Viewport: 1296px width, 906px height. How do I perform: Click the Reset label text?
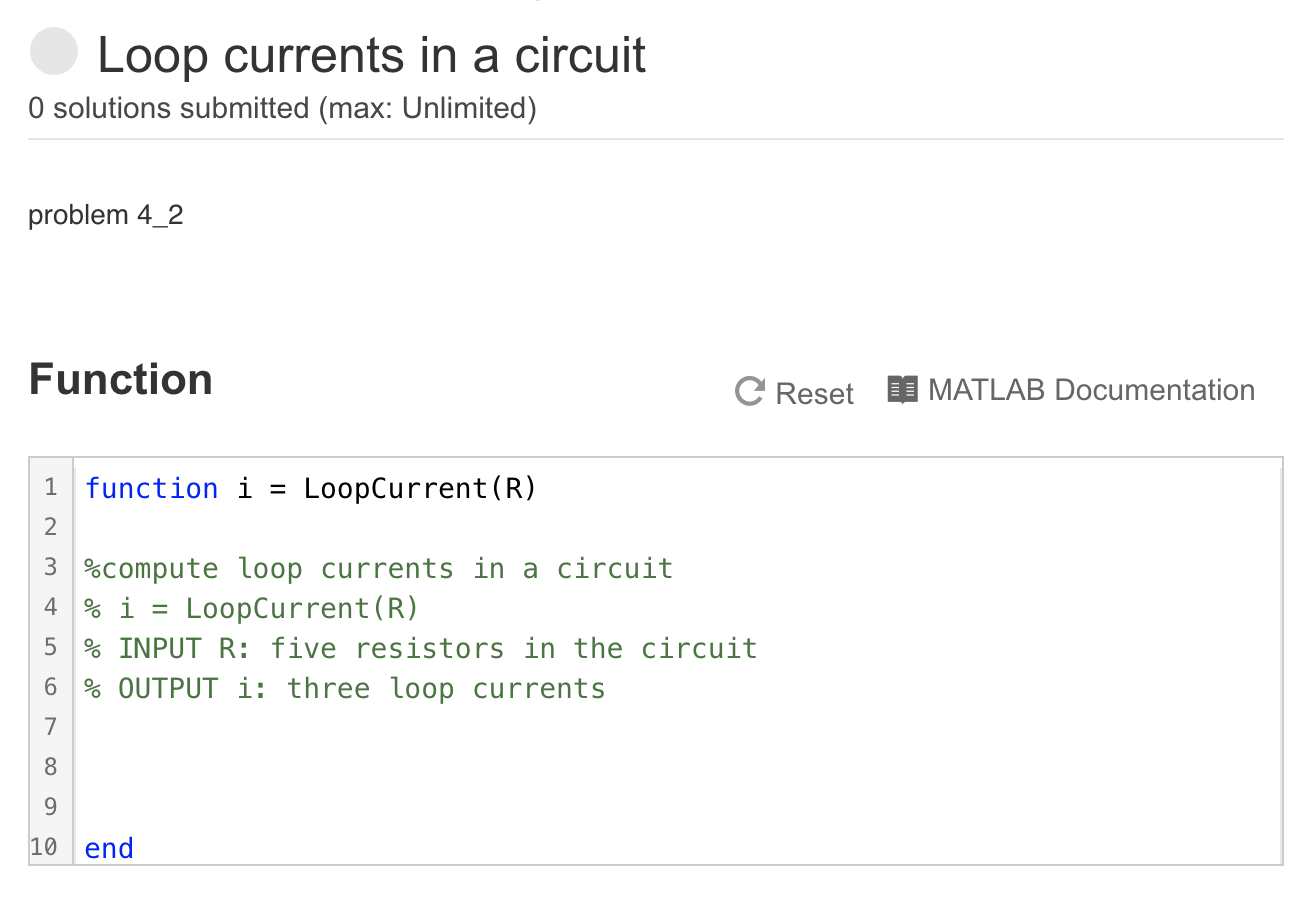[x=810, y=393]
